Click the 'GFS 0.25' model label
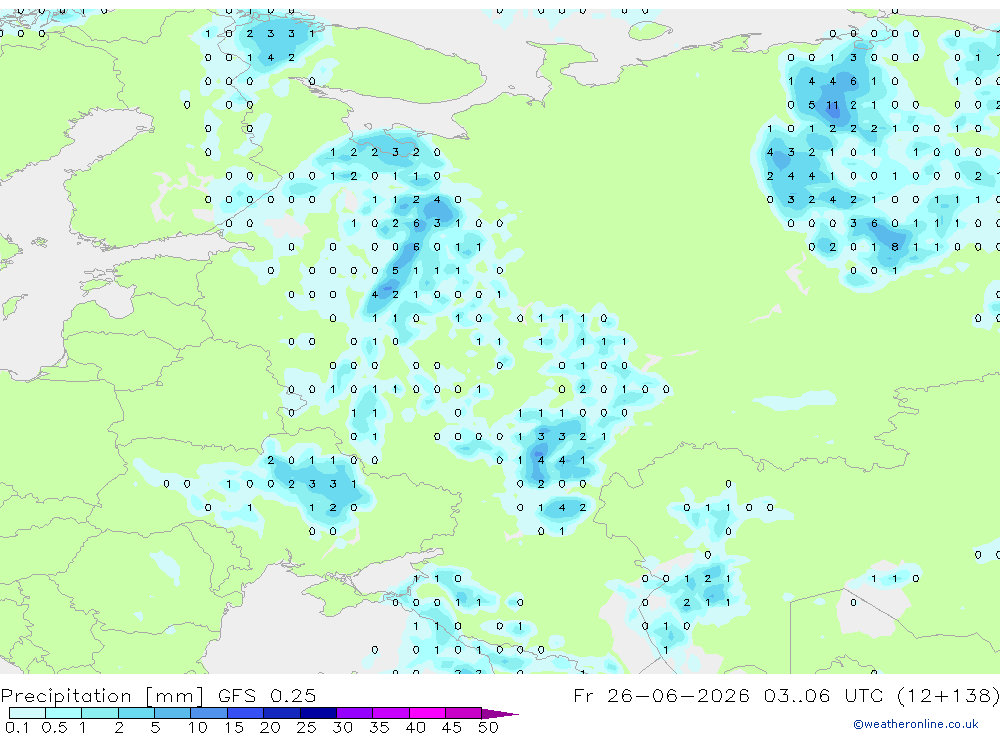1000x733 pixels. click(267, 695)
